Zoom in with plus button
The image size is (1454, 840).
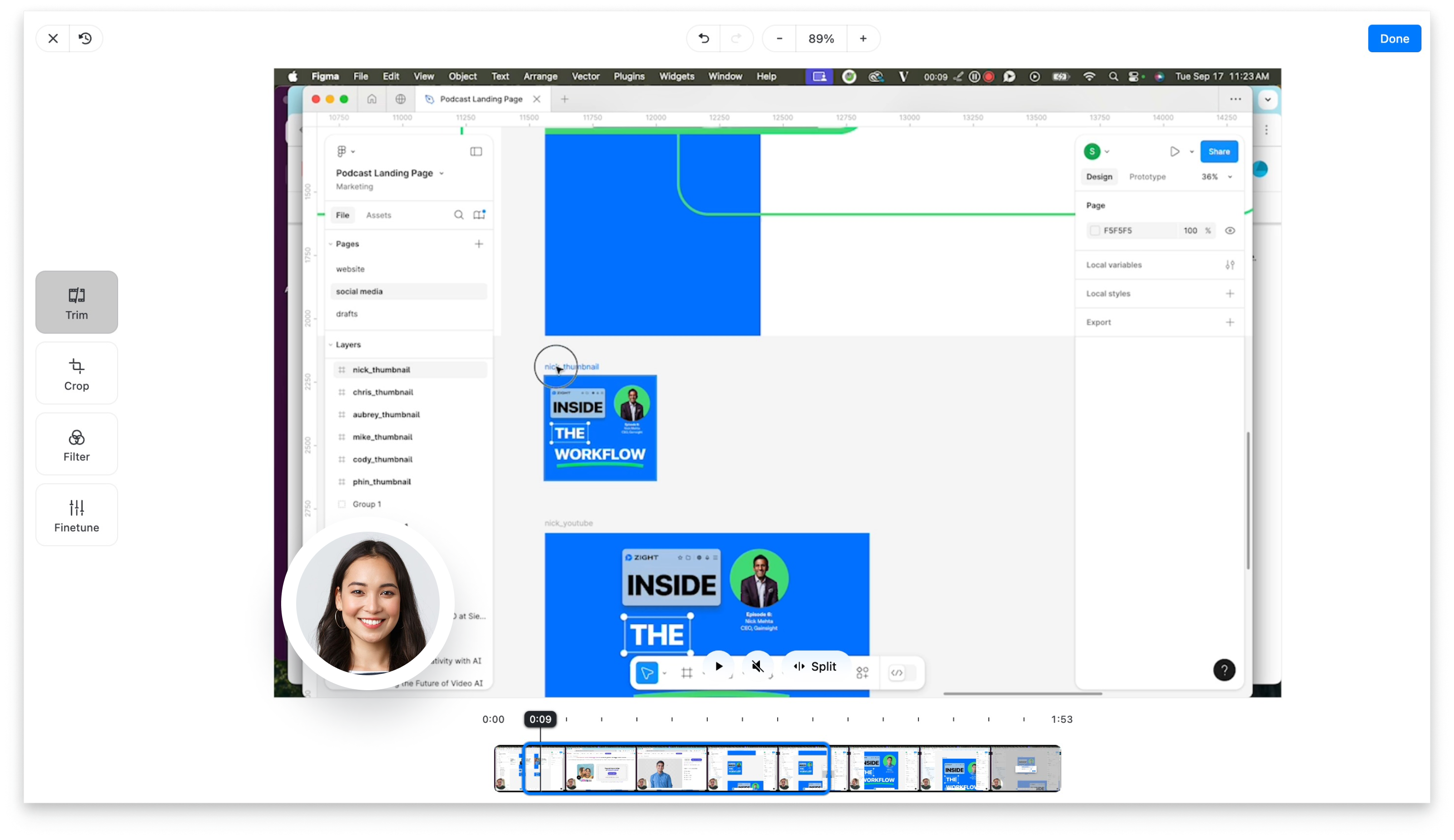(x=863, y=39)
